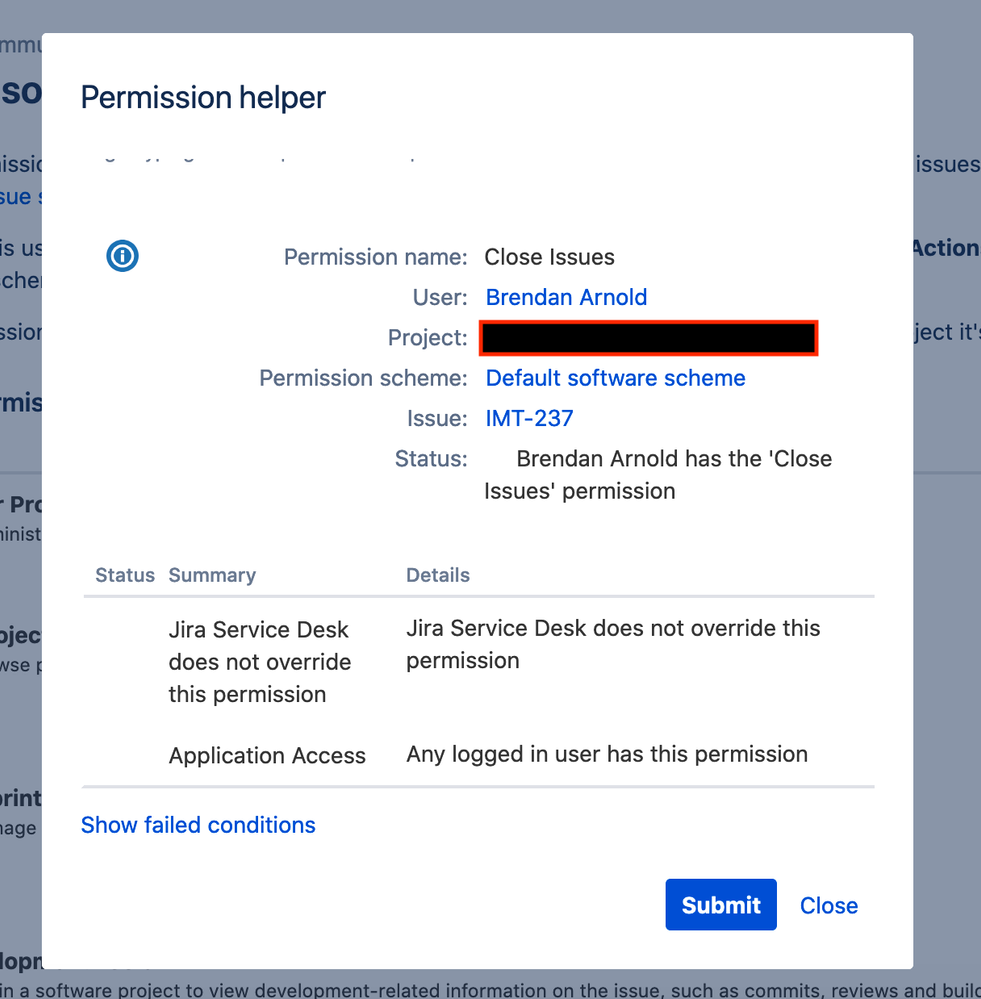Close the Permission helper dialog

point(829,905)
